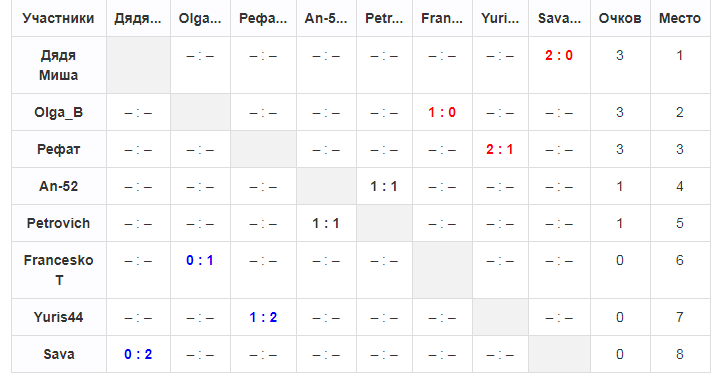This screenshot has height=379, width=719.
Task: Select the 1 : 1 score in An-52 row
Action: pyautogui.click(x=384, y=187)
